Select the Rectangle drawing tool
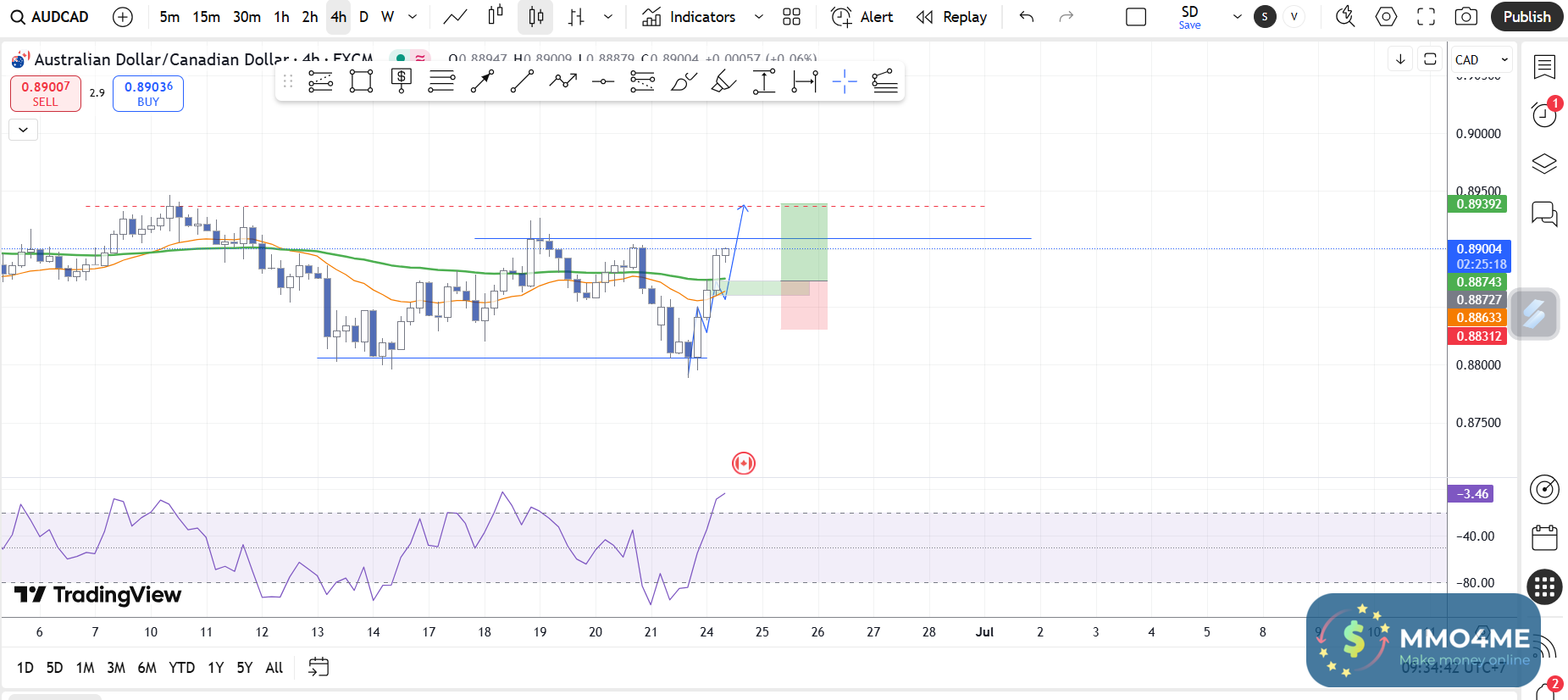The image size is (1568, 700). tap(361, 81)
